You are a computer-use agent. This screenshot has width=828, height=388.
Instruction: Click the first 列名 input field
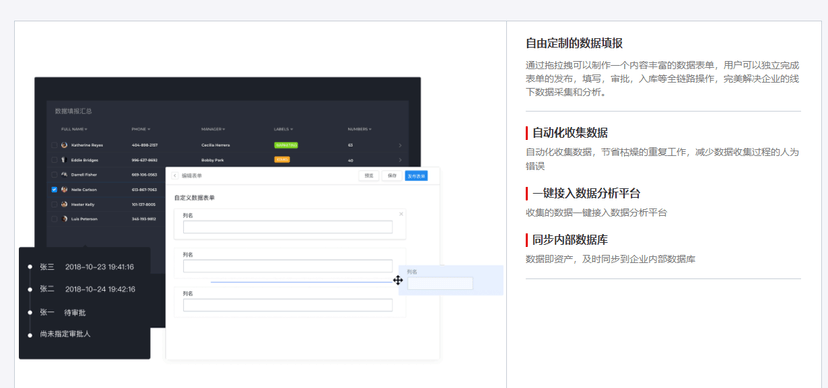tap(288, 227)
